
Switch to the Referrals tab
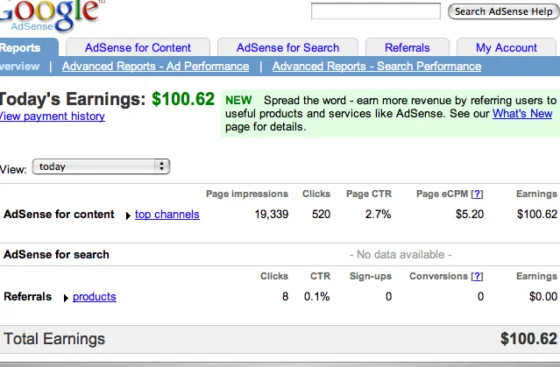[407, 47]
